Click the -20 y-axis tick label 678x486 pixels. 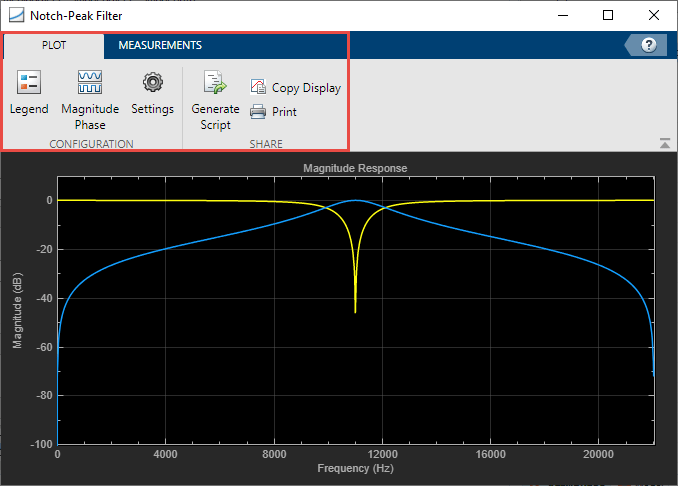click(x=44, y=249)
